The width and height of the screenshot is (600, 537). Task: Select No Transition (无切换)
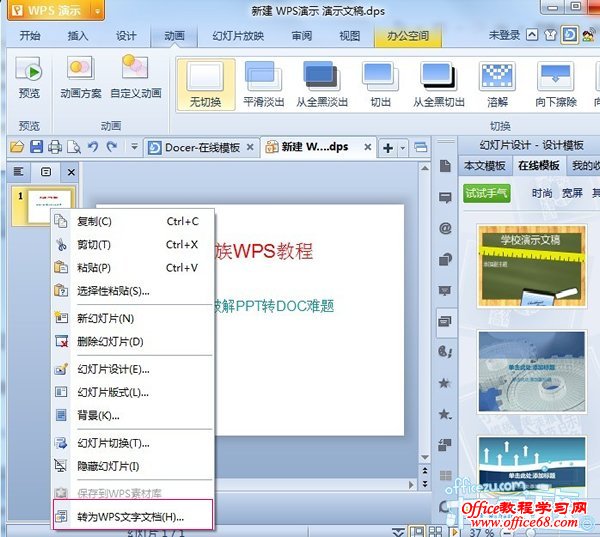click(206, 85)
